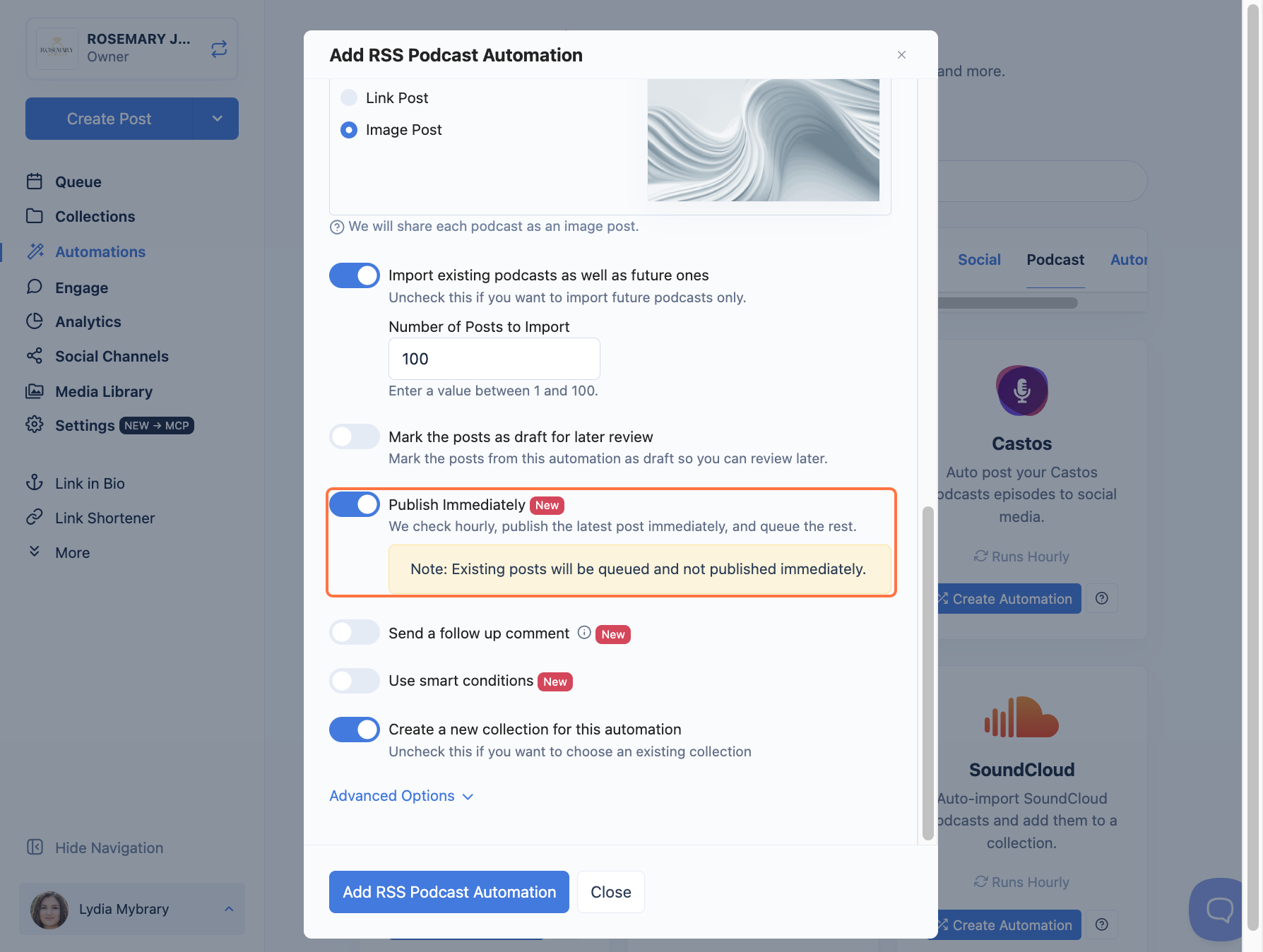Click the Social Channels share icon
Viewport: 1263px width, 952px height.
[35, 356]
